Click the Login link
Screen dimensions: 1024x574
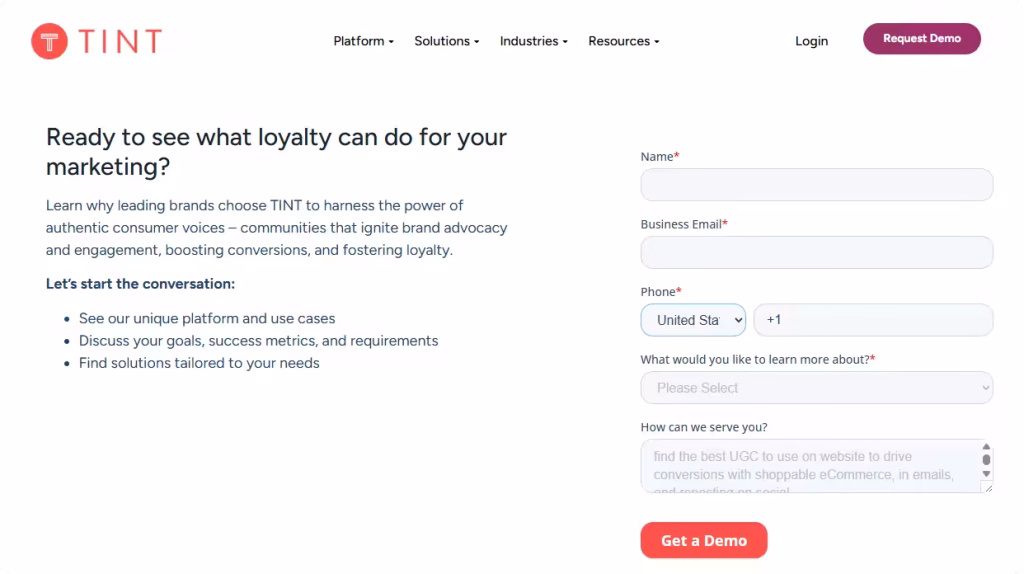[811, 41]
